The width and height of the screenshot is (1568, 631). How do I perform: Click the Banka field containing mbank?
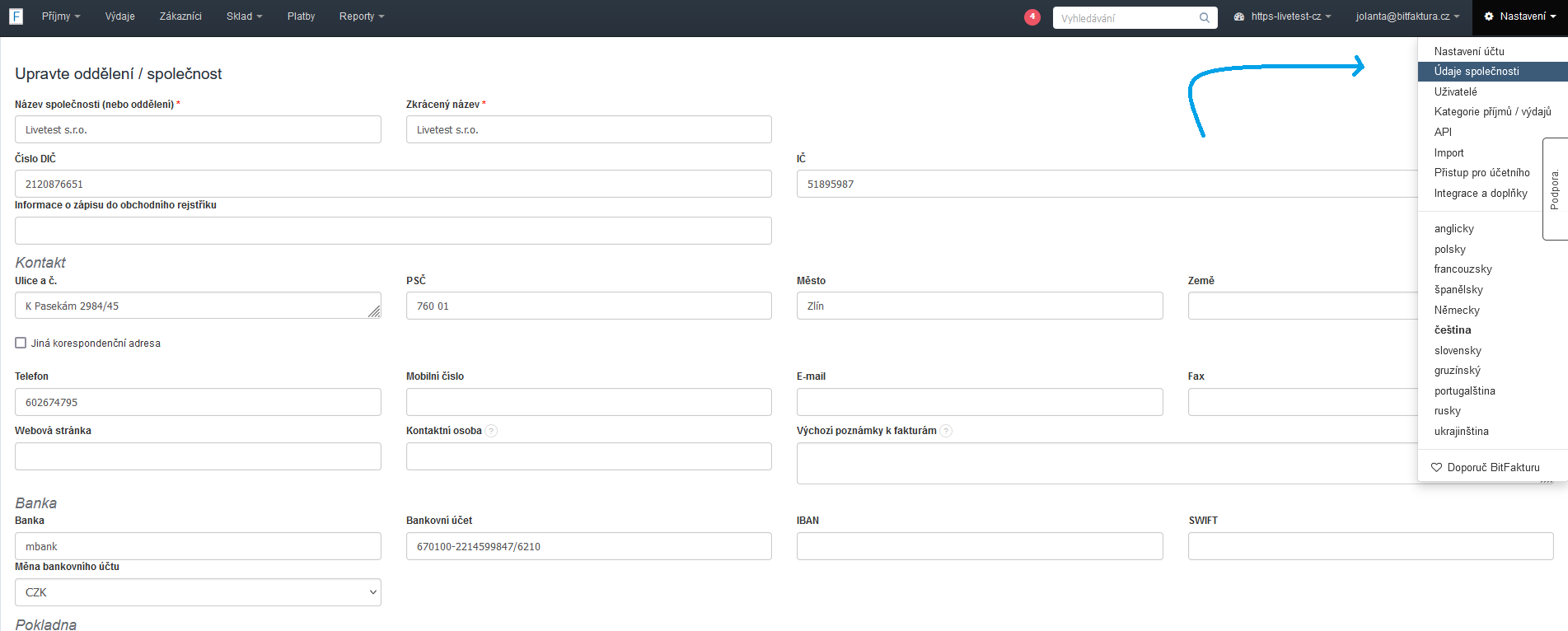198,546
